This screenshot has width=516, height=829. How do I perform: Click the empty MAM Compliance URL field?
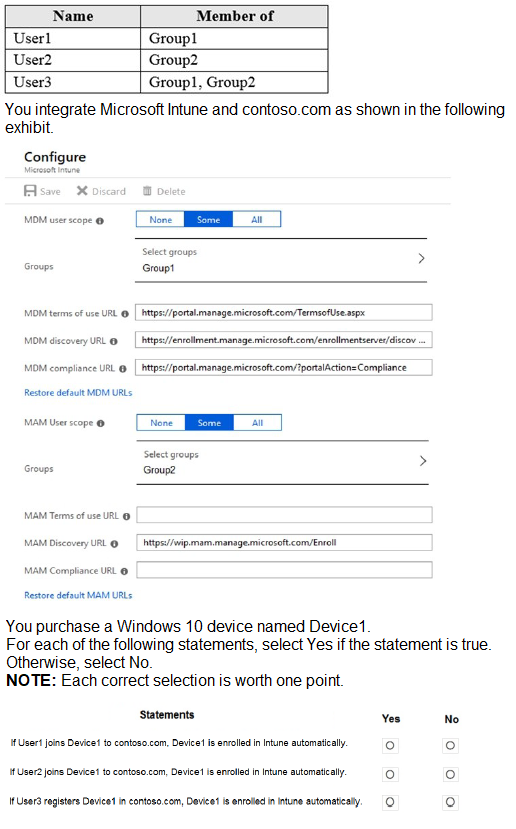click(x=284, y=570)
